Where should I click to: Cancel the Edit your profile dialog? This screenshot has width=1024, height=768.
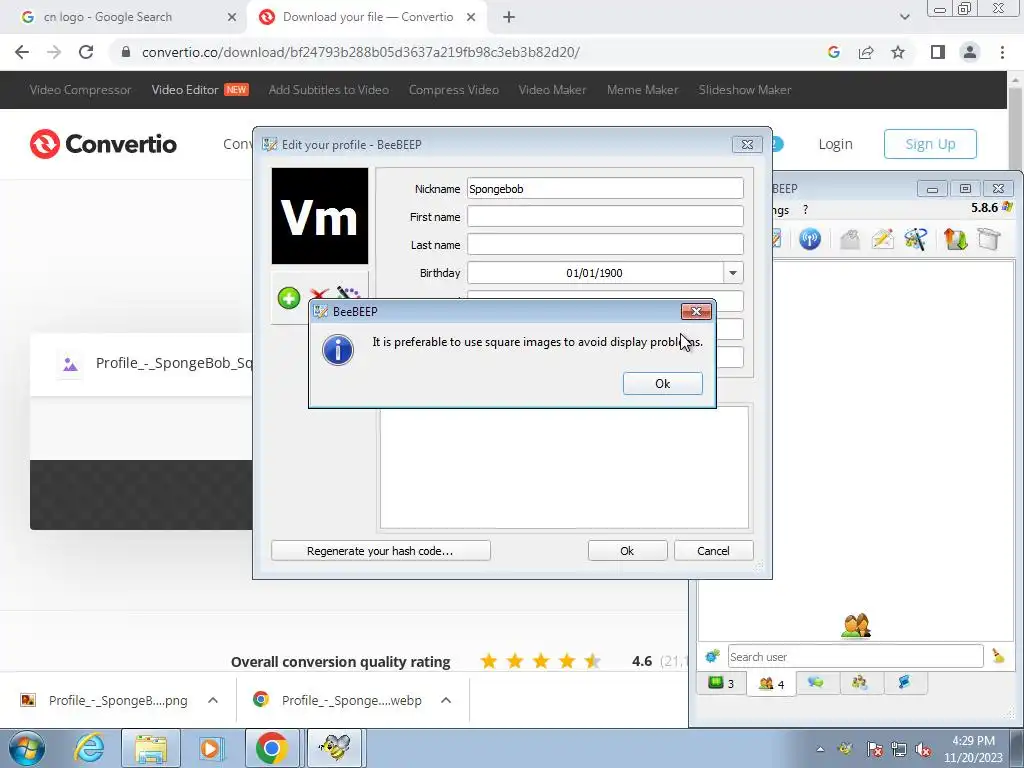tap(713, 551)
